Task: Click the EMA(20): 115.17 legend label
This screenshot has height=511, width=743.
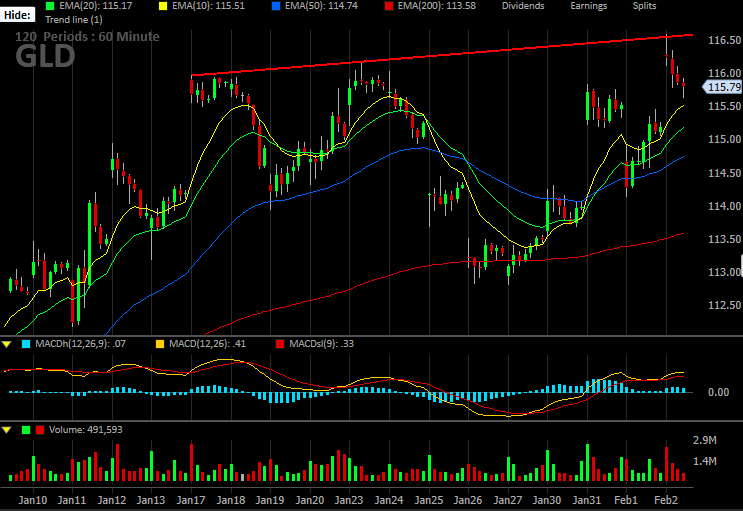Action: 96,6
